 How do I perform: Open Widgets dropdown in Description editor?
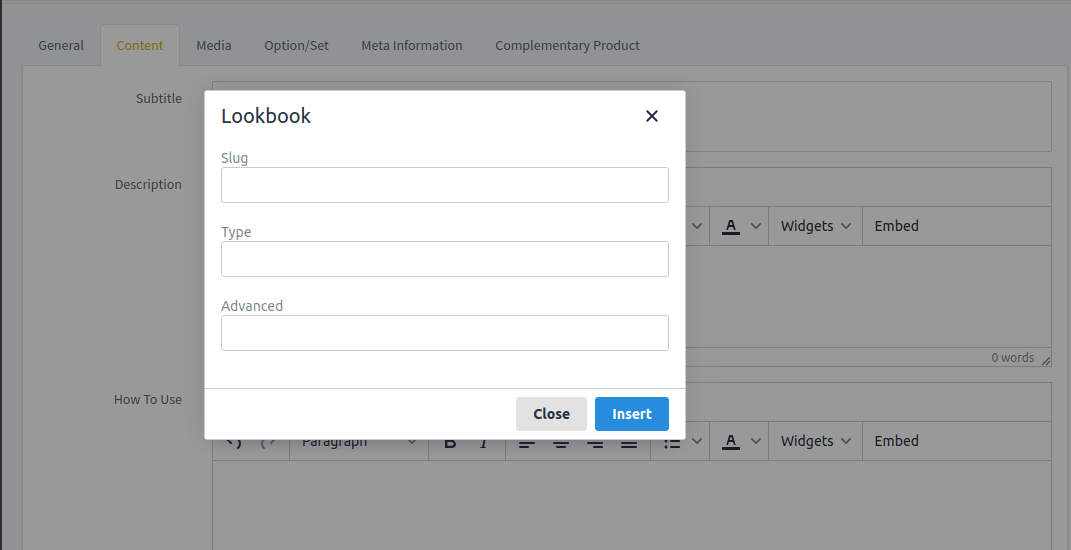point(815,226)
